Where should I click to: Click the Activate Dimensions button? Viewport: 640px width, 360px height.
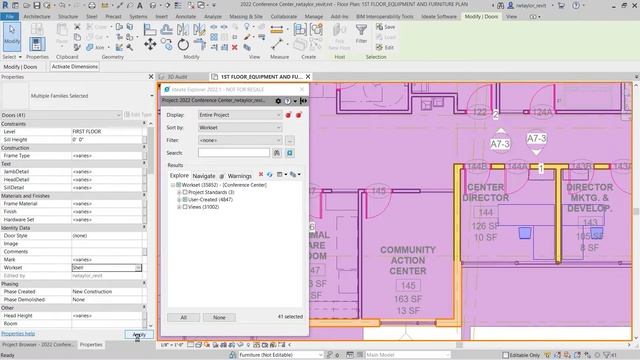click(75, 67)
